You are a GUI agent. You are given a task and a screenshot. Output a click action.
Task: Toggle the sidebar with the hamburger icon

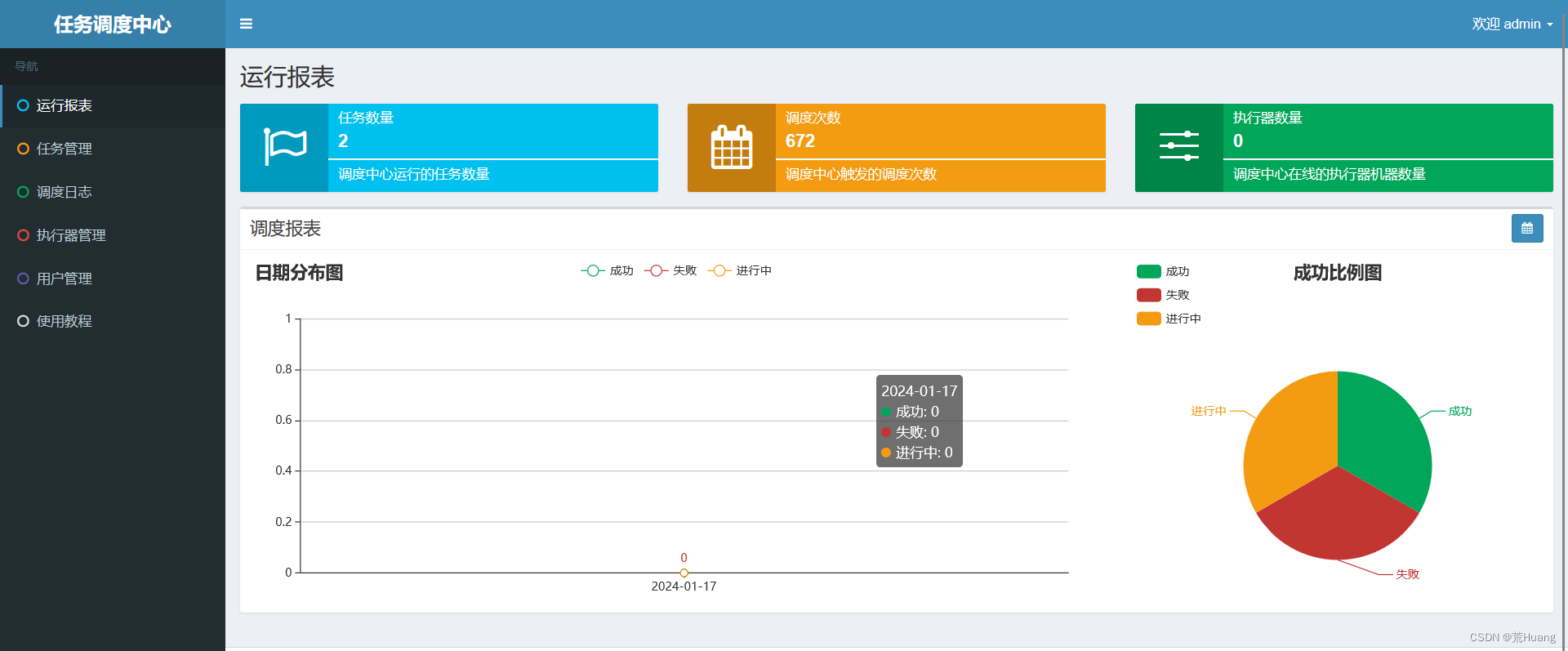246,24
